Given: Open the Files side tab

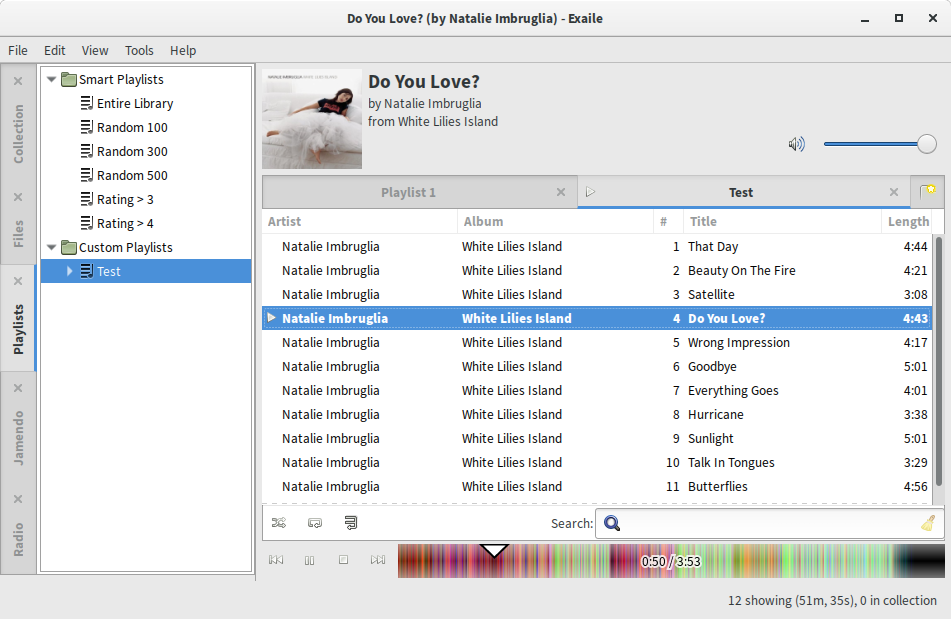Looking at the screenshot, I should tap(19, 233).
